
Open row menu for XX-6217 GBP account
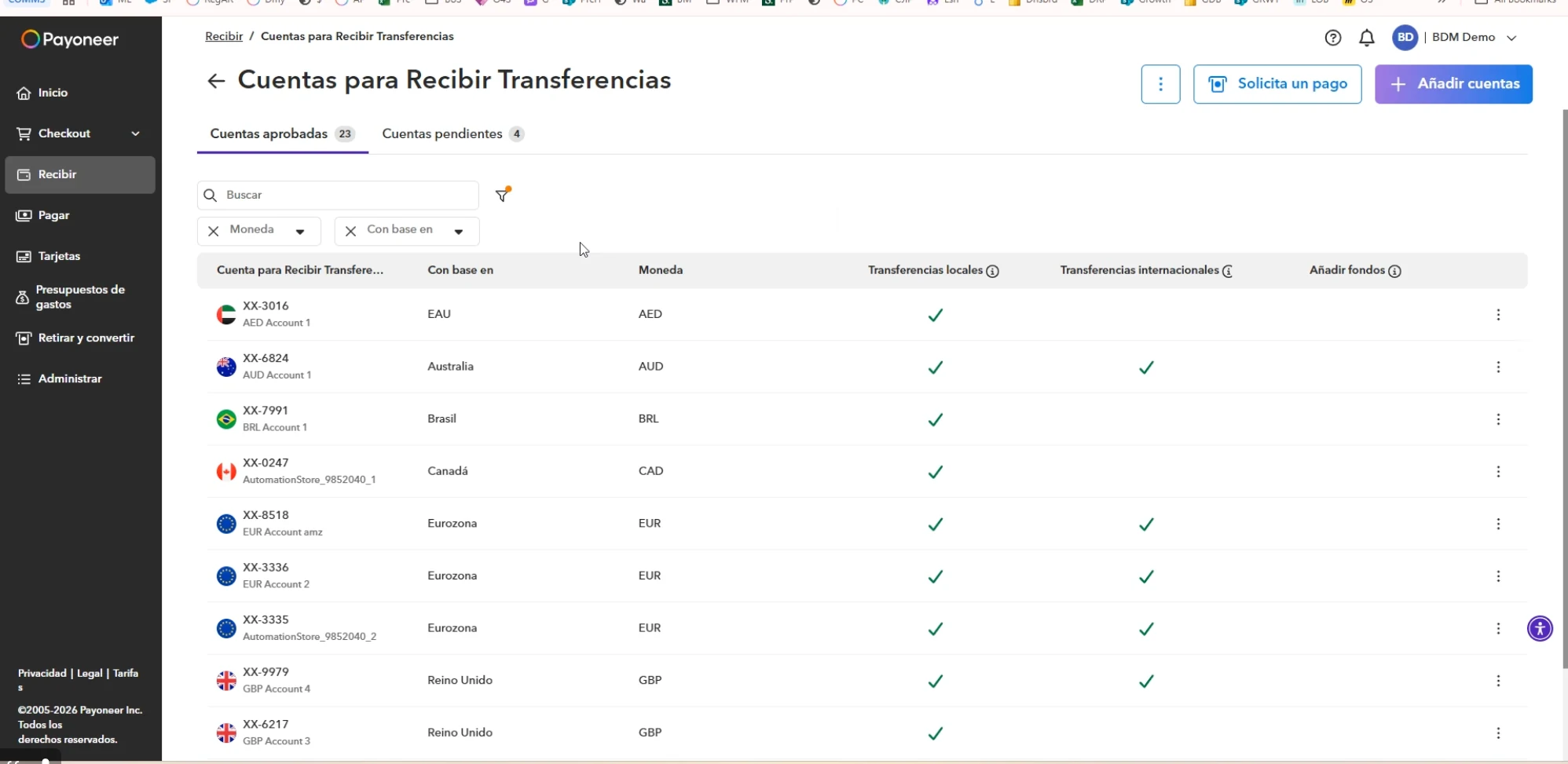tap(1498, 733)
